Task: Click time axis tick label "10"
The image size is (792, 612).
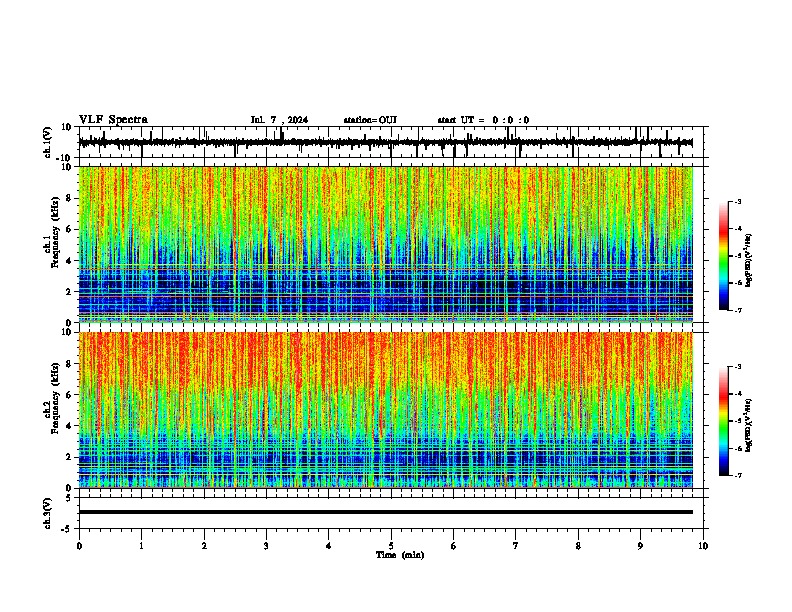Action: (x=703, y=546)
